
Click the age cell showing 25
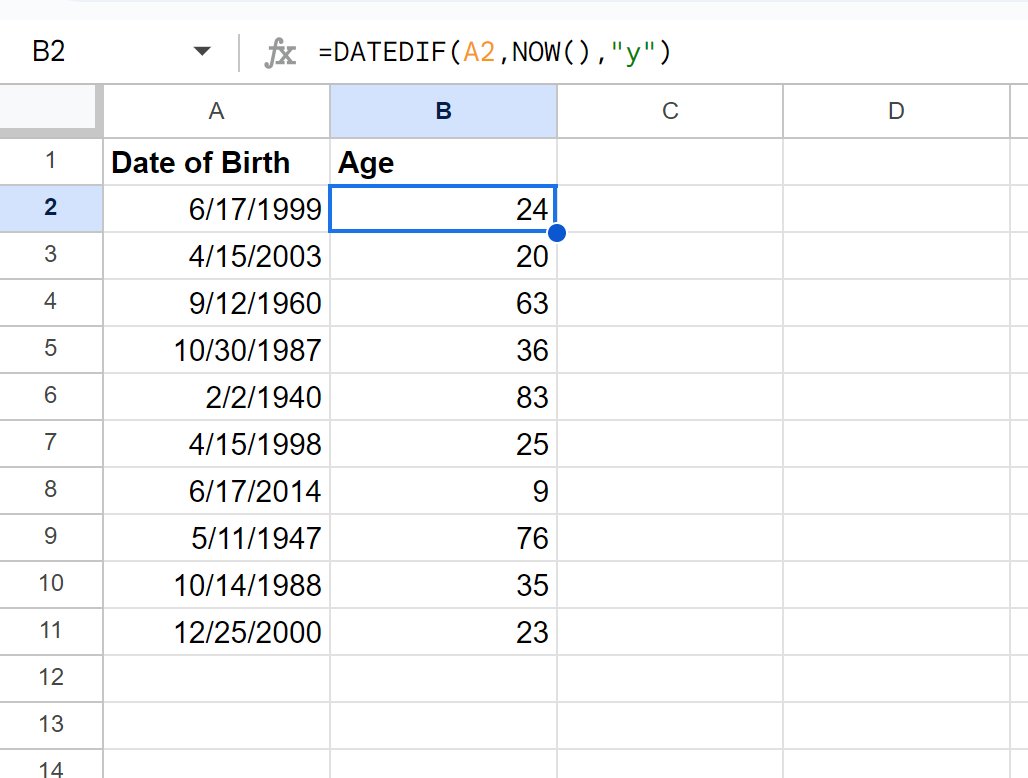click(443, 444)
